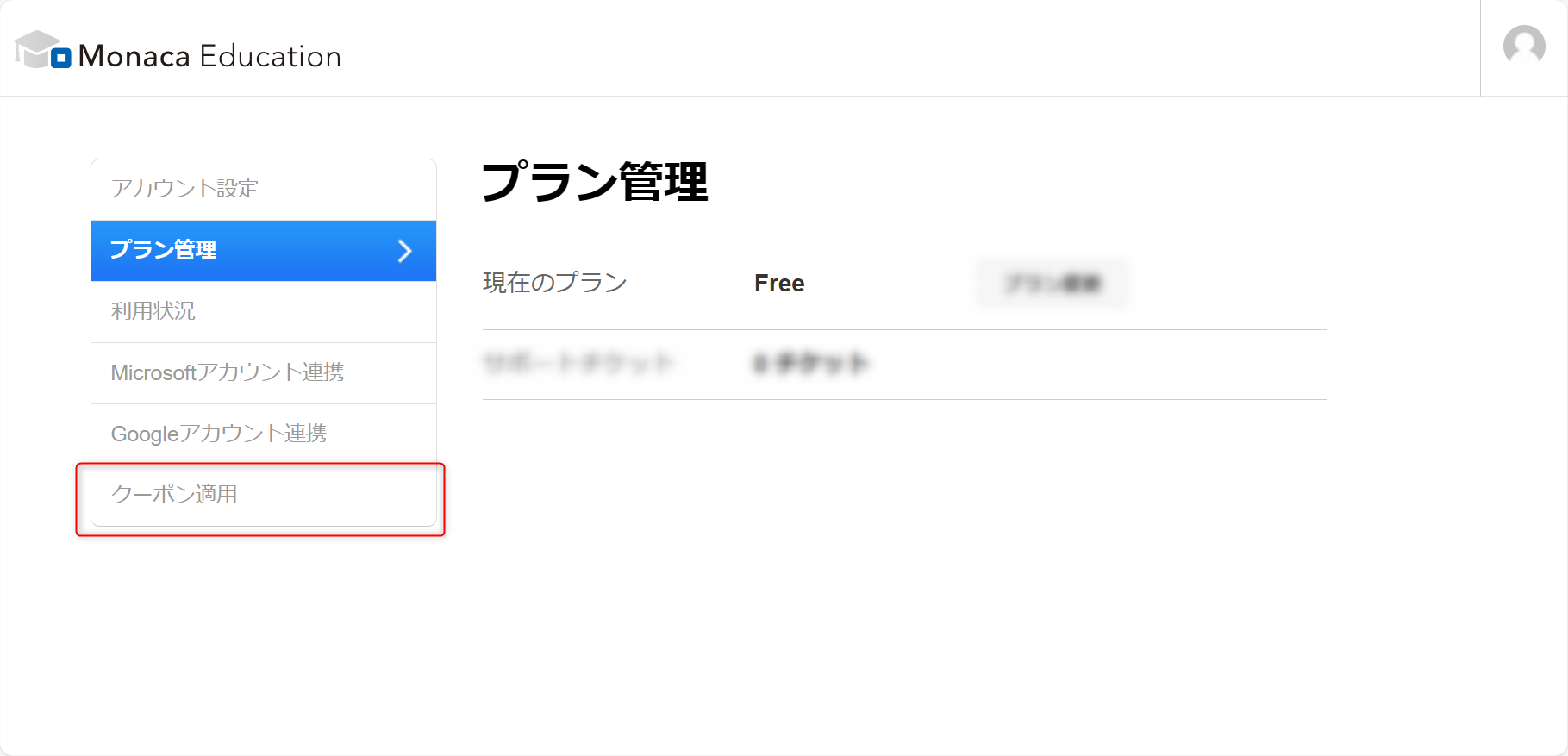The height and width of the screenshot is (756, 1568).
Task: Go to Googleアカウント連携 settings
Action: (x=264, y=434)
